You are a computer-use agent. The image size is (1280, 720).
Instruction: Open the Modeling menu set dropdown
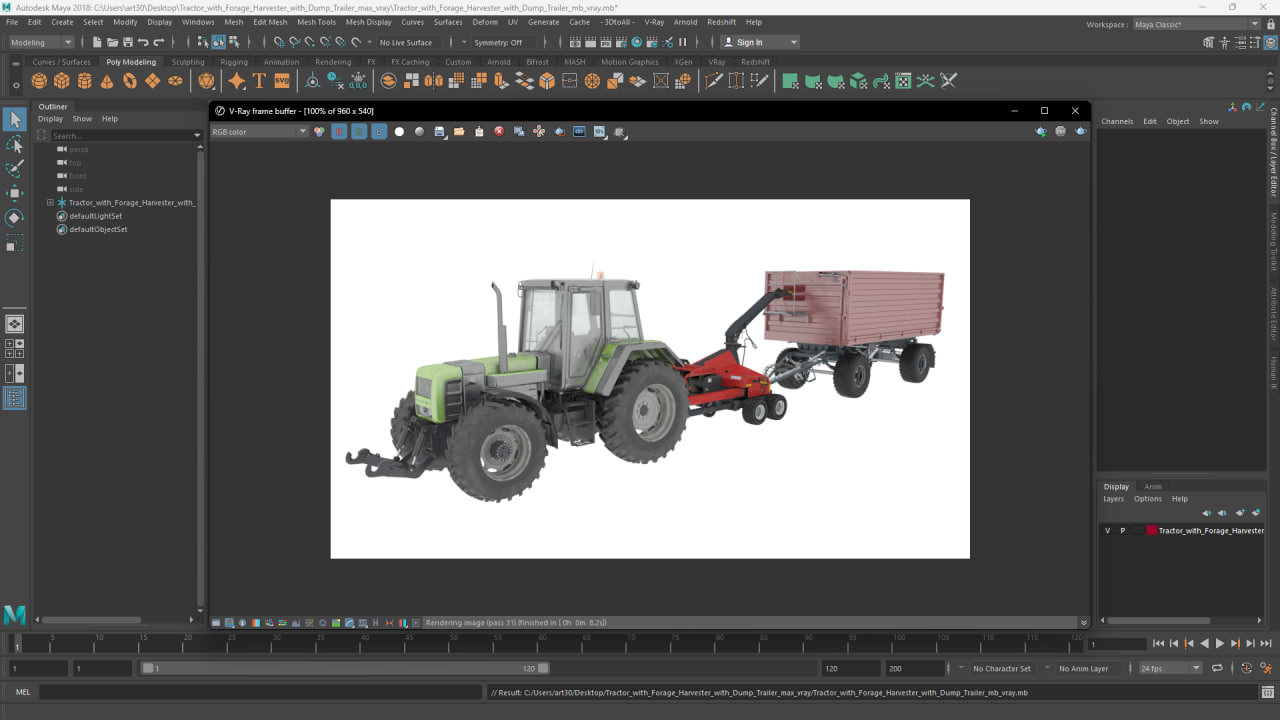point(41,42)
